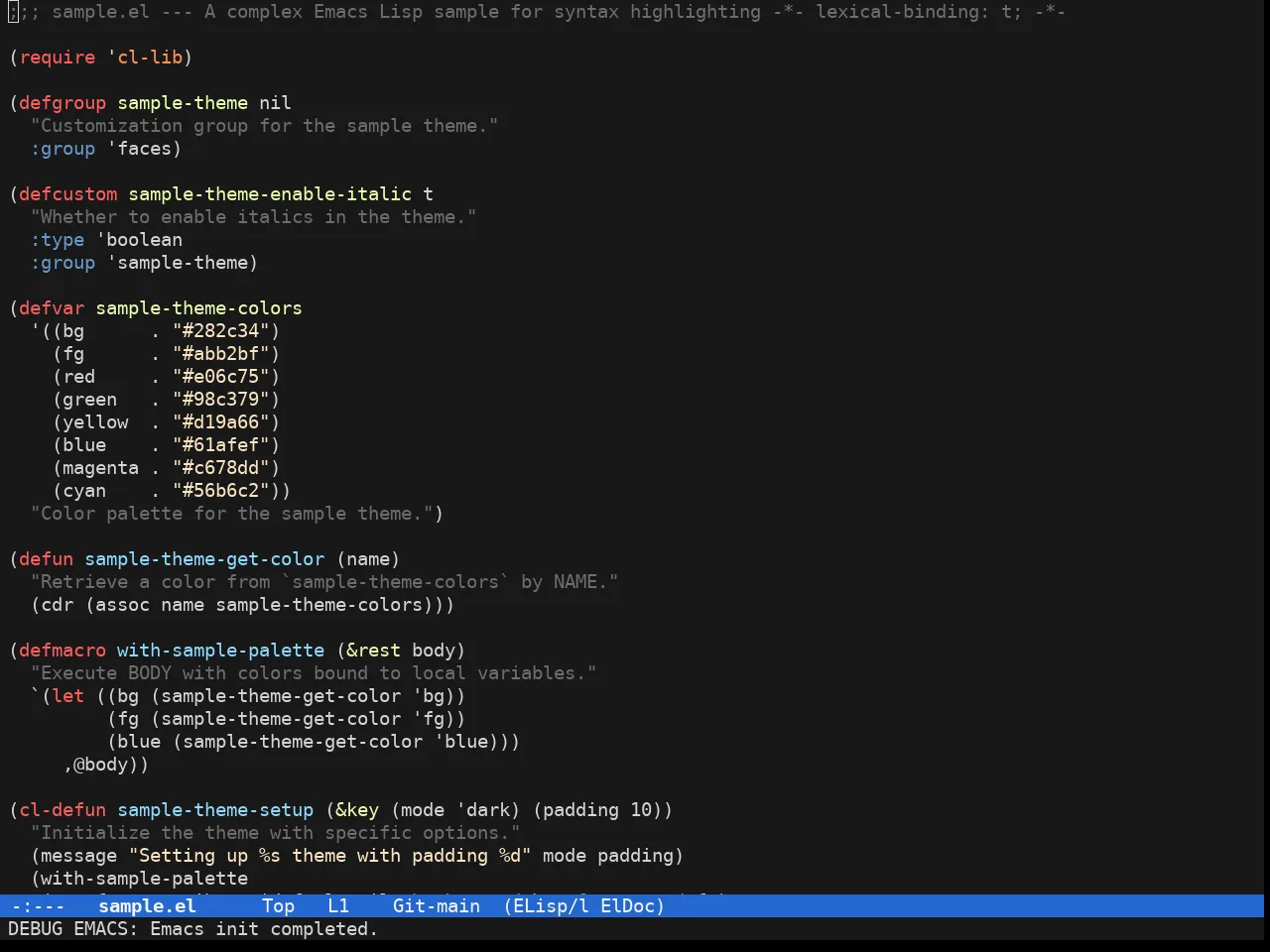Click function name 'sample-theme-get-color' in defun line
Image resolution: width=1270 pixels, height=952 pixels.
tap(204, 559)
